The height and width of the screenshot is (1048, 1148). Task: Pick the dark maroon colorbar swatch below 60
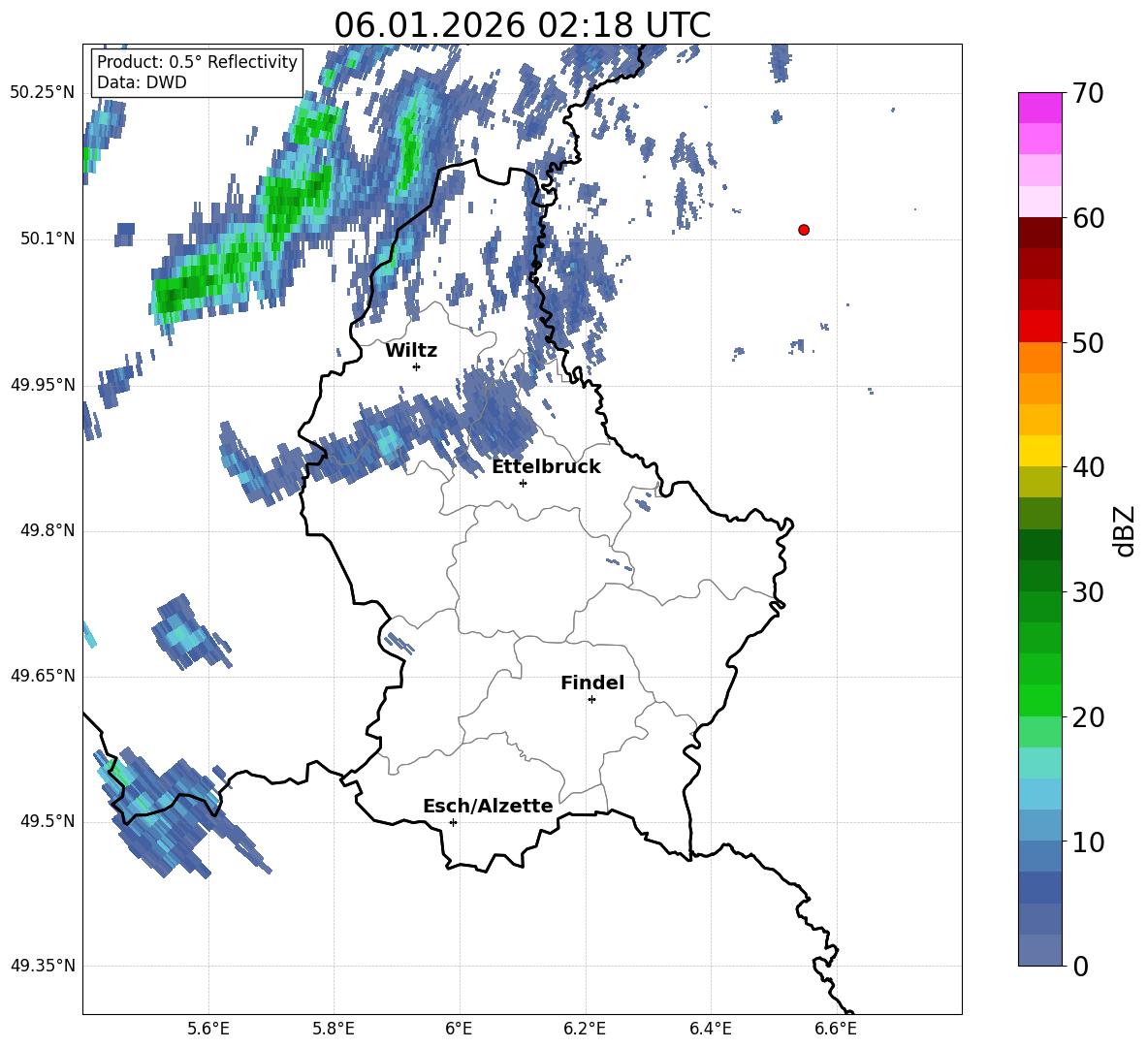point(1039,233)
